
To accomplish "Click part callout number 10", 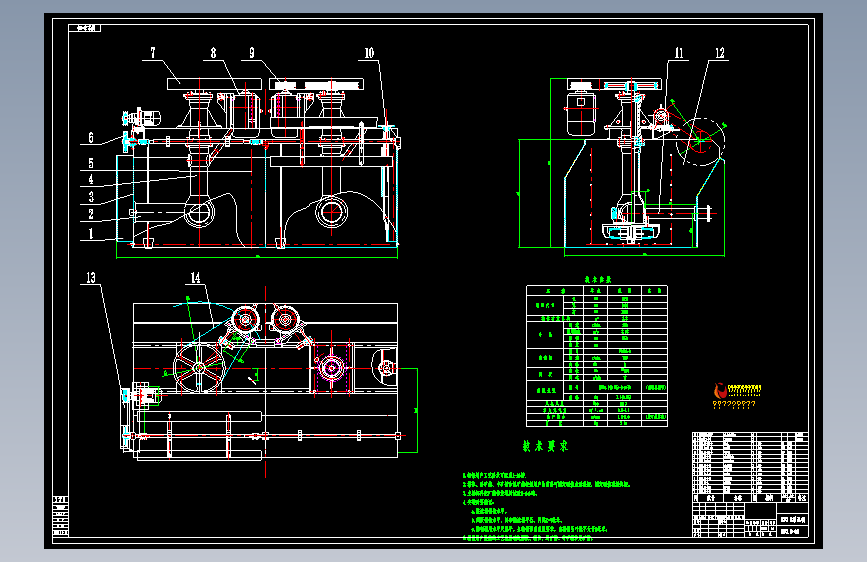I will click(x=369, y=53).
